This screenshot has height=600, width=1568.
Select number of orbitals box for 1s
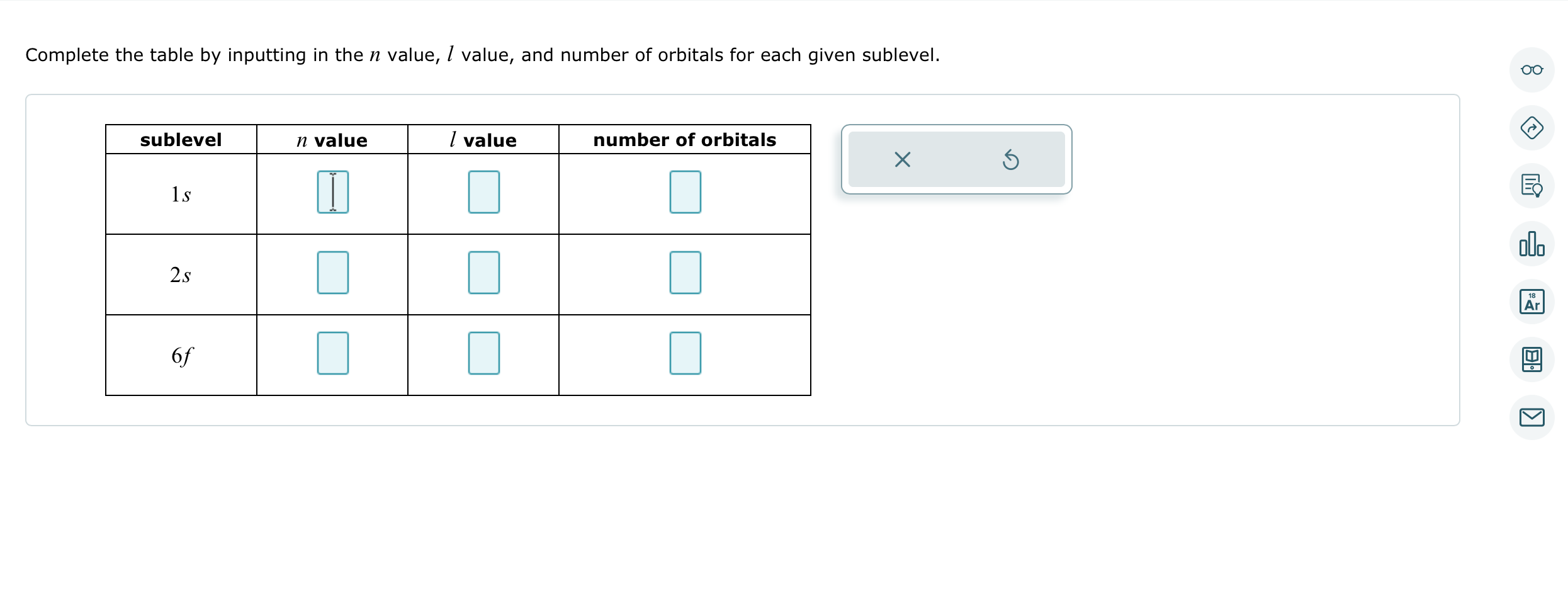coord(685,191)
